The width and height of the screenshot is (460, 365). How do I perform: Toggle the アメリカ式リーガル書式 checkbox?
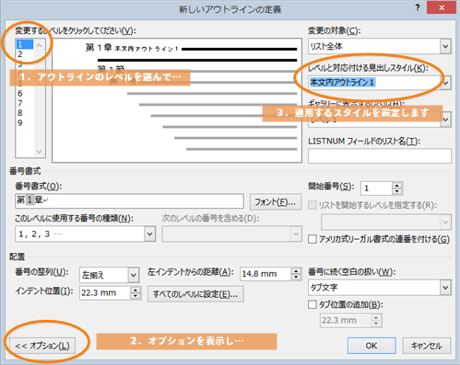312,239
